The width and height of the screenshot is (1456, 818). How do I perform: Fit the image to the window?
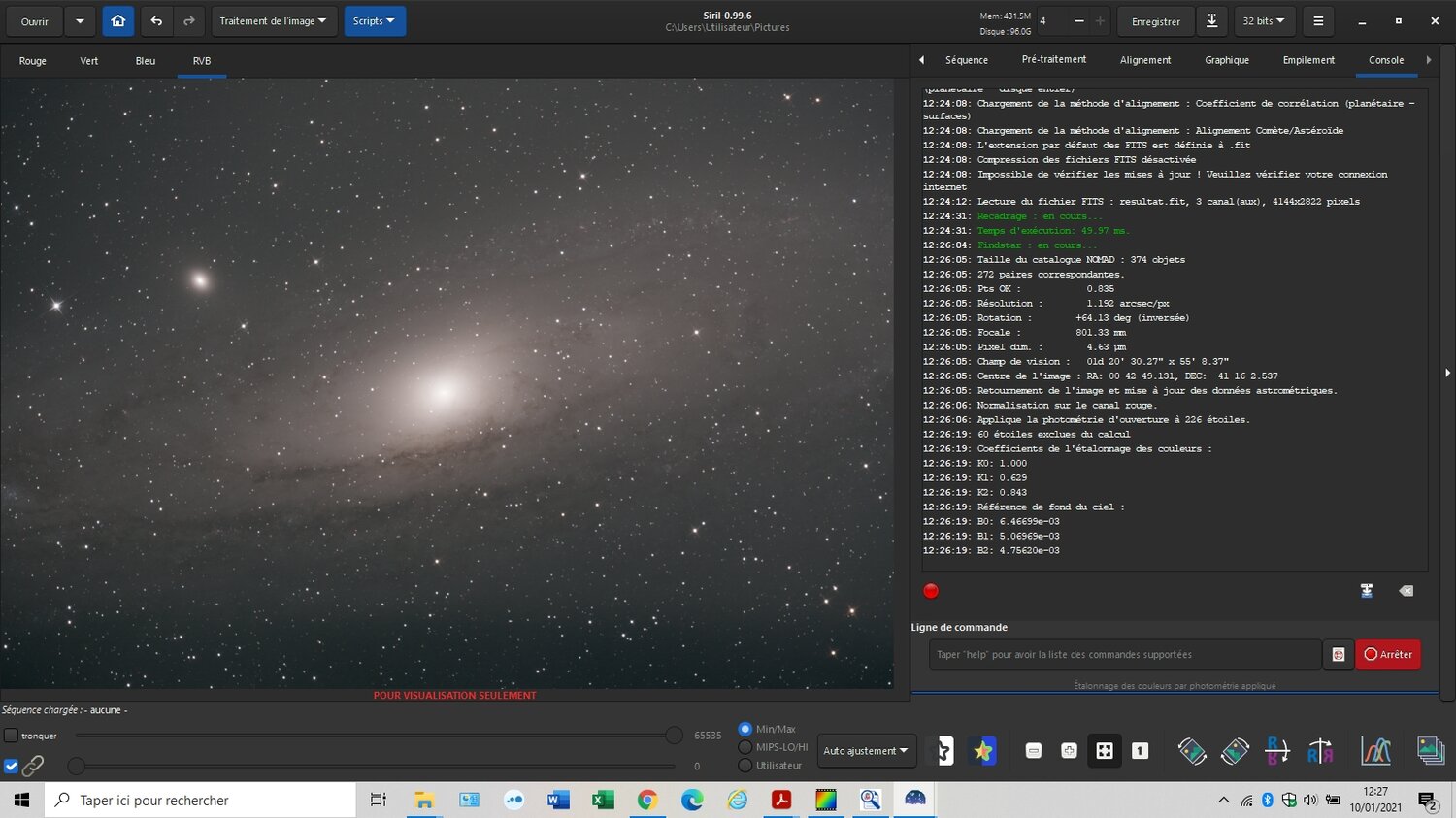[1105, 751]
